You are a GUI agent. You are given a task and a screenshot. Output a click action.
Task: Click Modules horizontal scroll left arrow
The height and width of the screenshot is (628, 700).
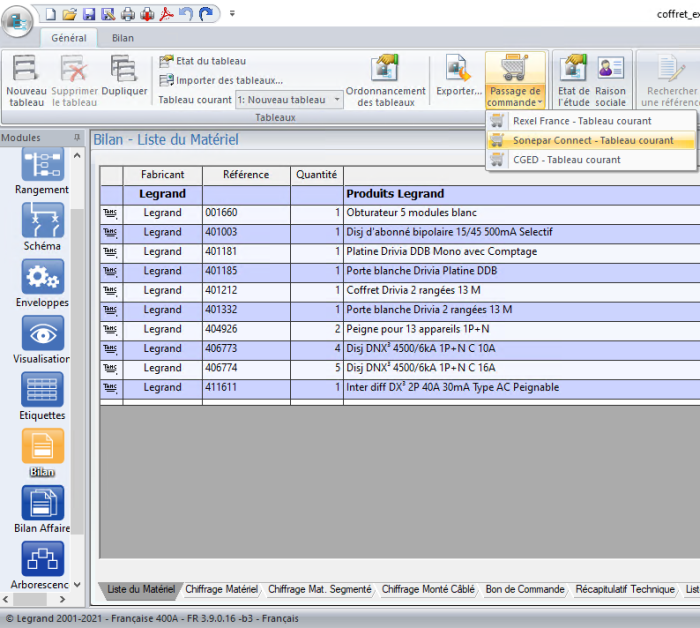pyautogui.click(x=5, y=599)
